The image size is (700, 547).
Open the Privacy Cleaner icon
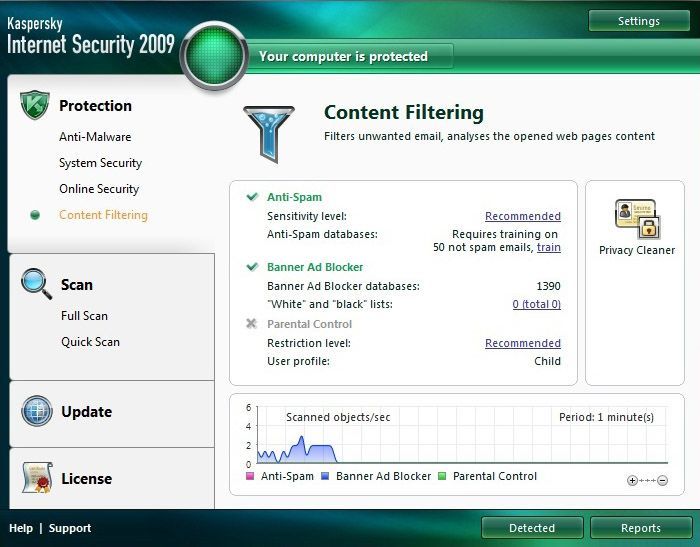[x=637, y=219]
